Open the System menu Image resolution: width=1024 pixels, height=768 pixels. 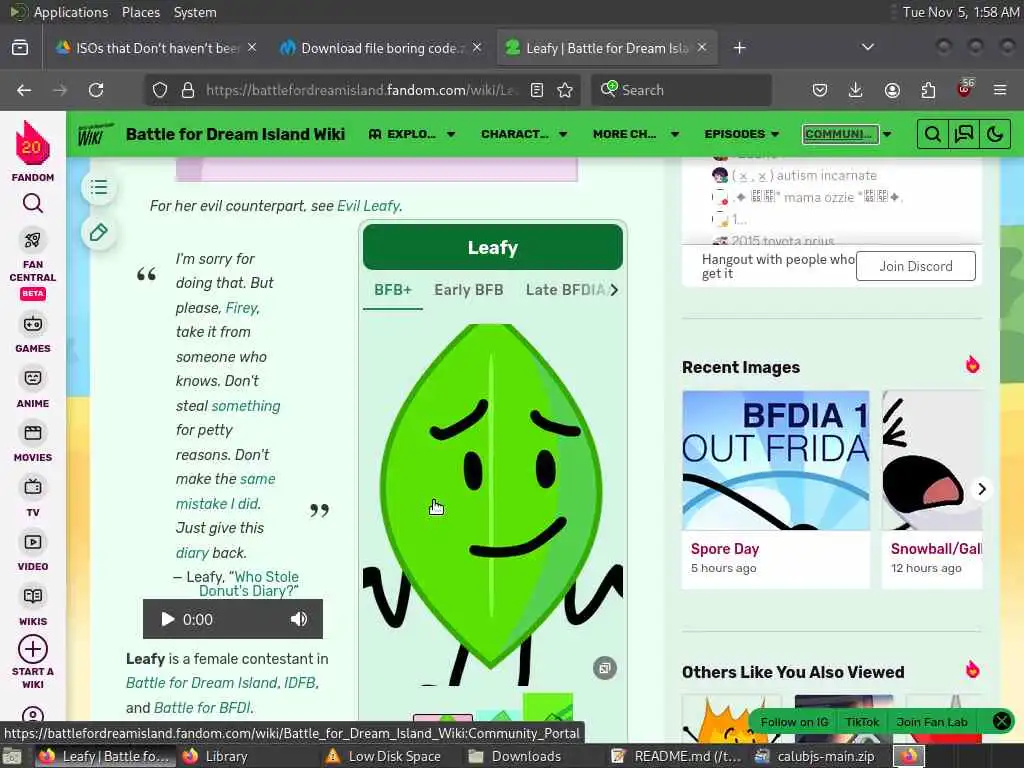(x=195, y=12)
